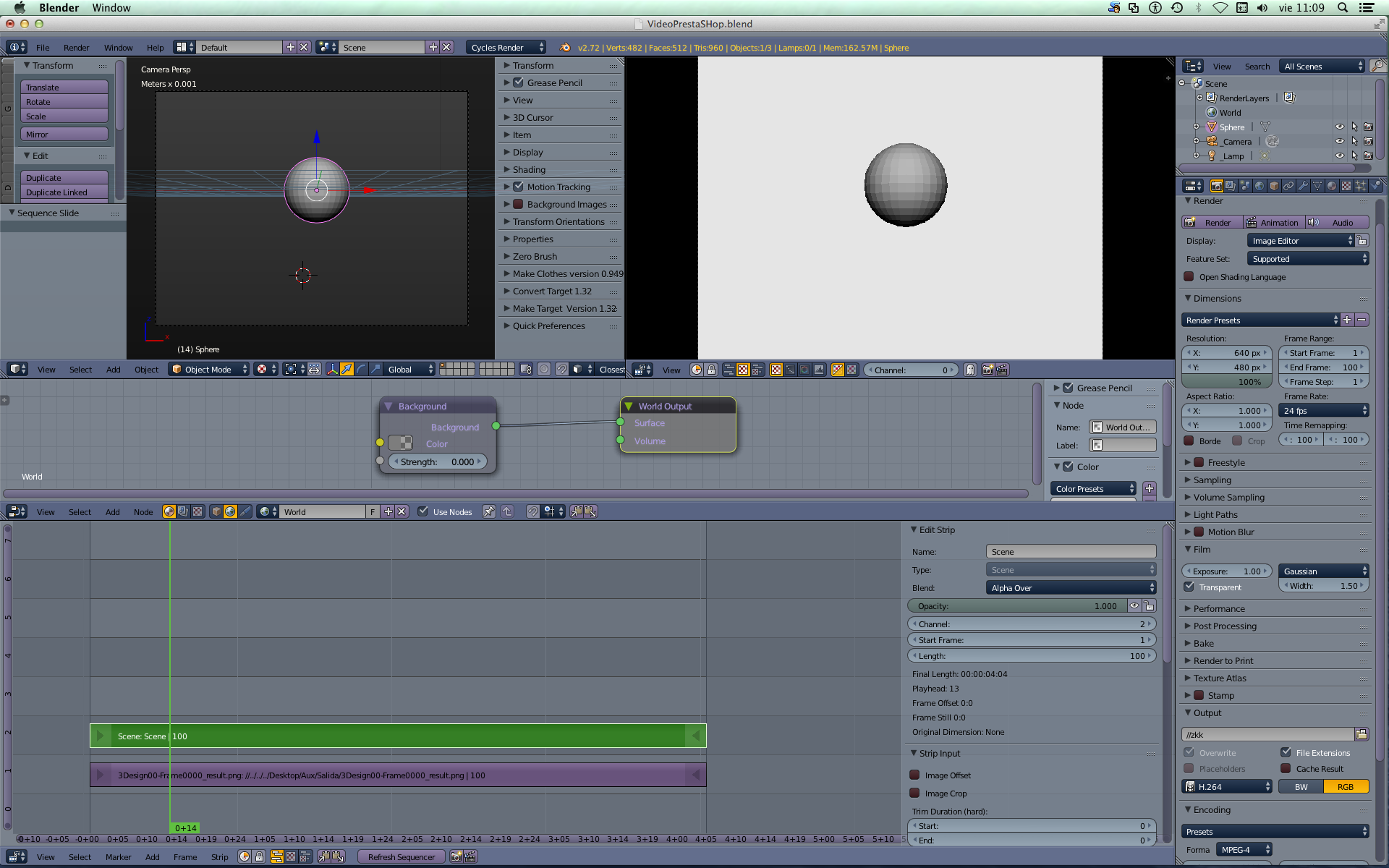
Task: Click the output folder browse icon
Action: [1361, 734]
